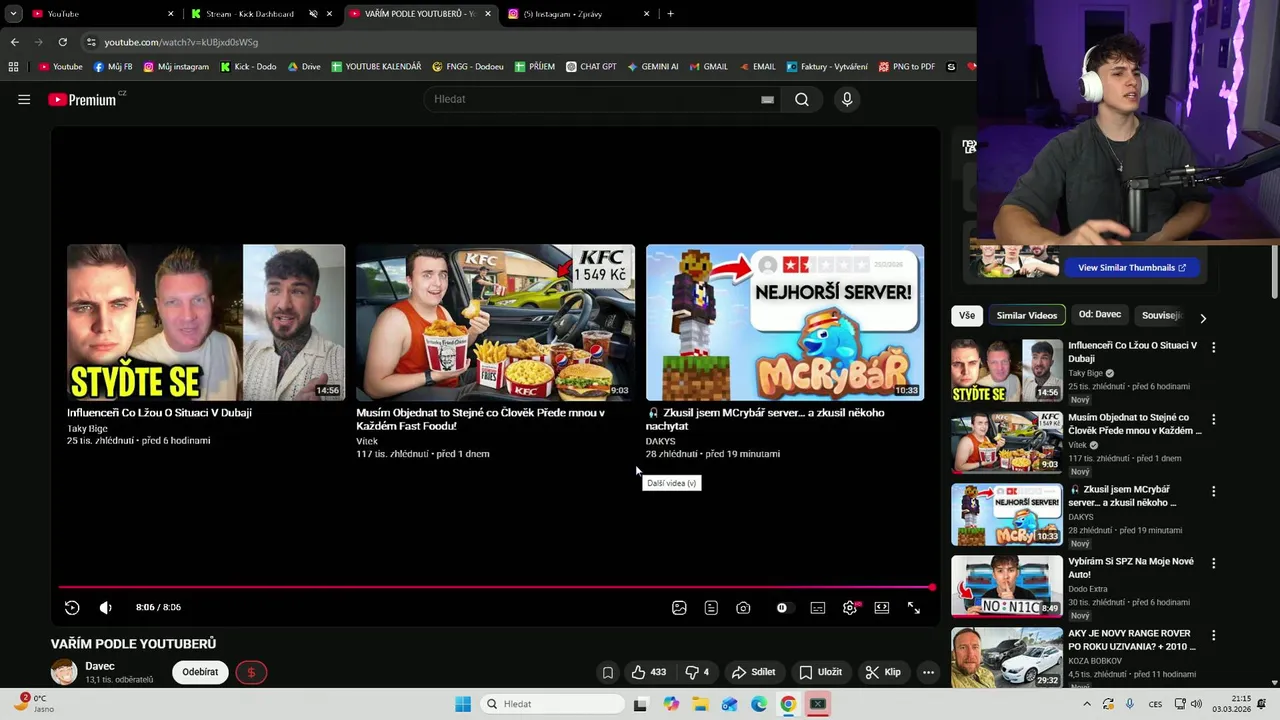Open the tab search dropdown arrow

[x=13, y=14]
